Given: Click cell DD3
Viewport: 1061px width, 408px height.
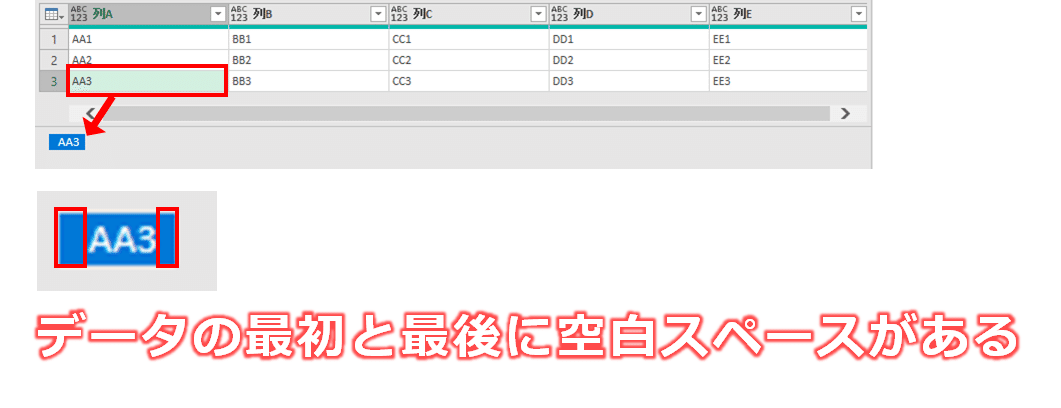Looking at the screenshot, I should click(629, 81).
